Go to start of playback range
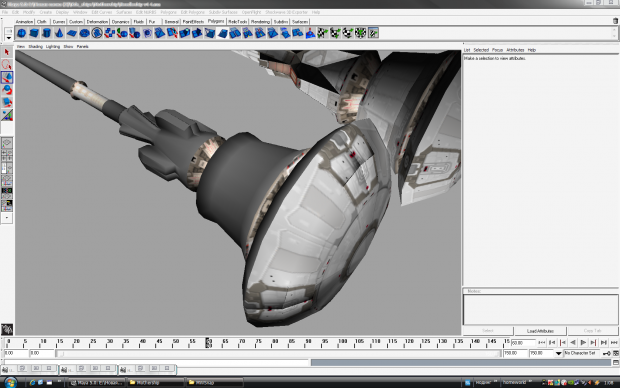This screenshot has height=388, width=620. [541, 343]
